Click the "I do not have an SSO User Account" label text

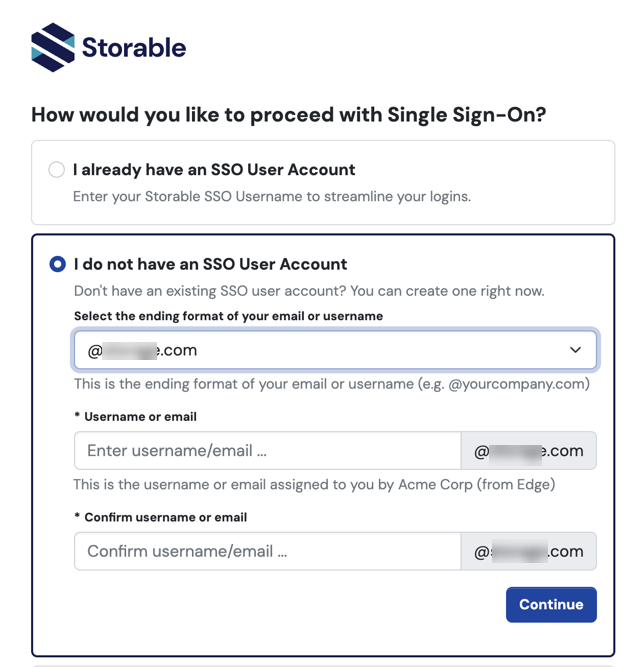(210, 264)
